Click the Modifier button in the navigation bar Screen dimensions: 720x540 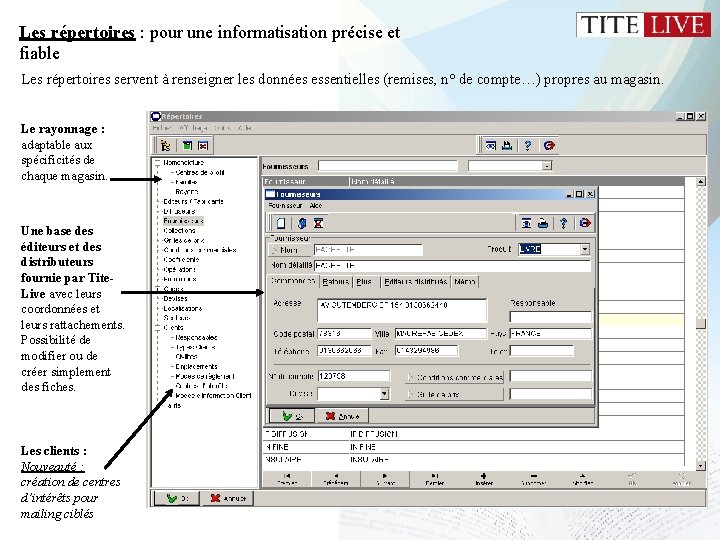click(582, 479)
